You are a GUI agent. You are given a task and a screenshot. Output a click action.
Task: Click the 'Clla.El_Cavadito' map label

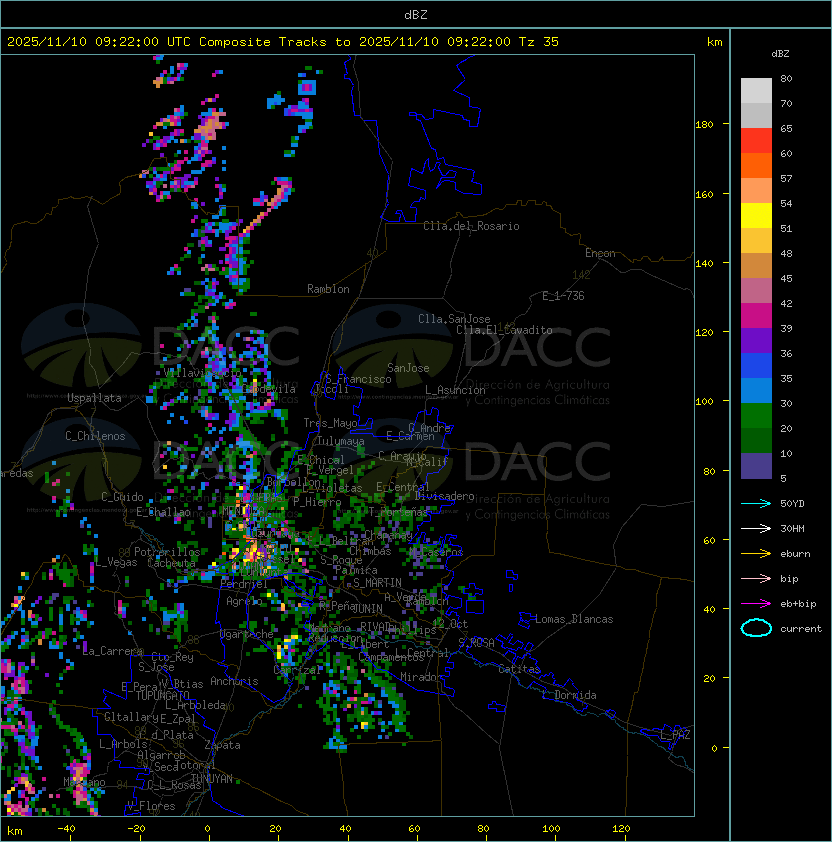coord(504,330)
